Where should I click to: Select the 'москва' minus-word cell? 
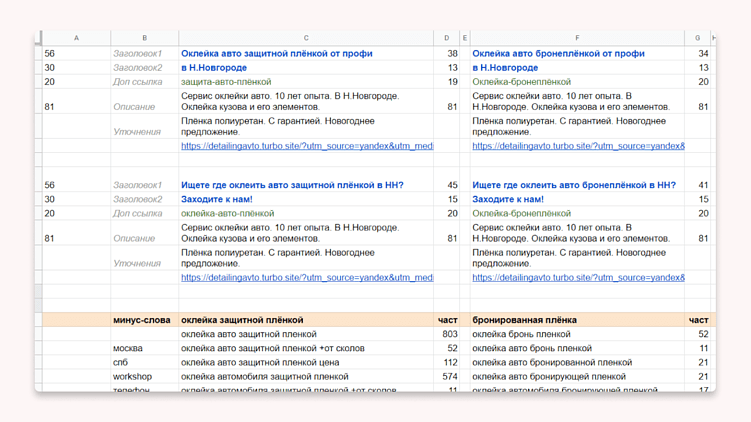tap(127, 349)
